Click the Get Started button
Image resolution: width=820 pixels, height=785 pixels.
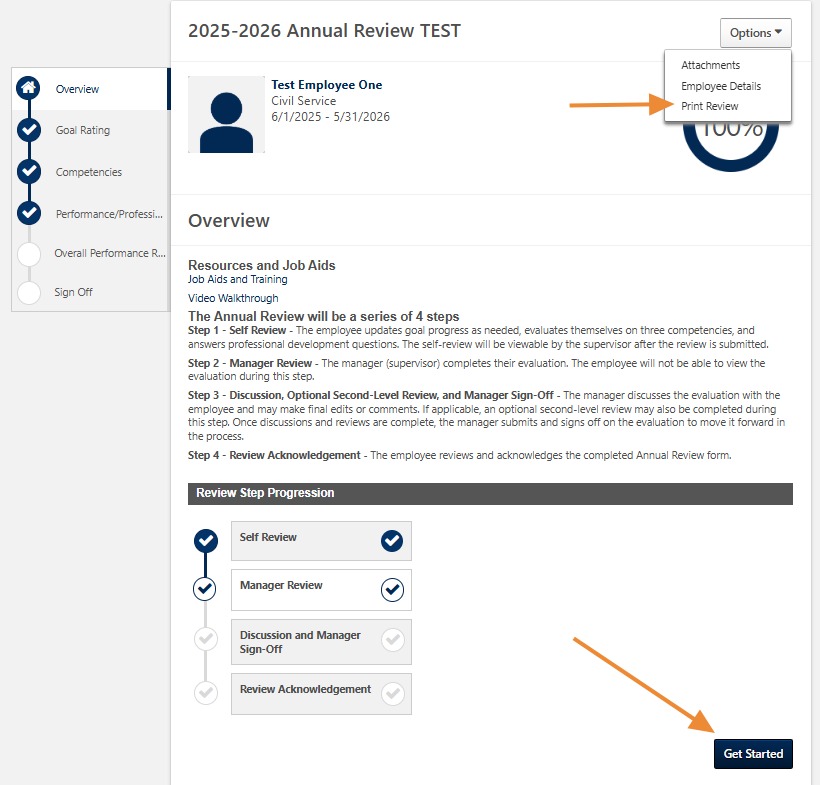tap(753, 754)
